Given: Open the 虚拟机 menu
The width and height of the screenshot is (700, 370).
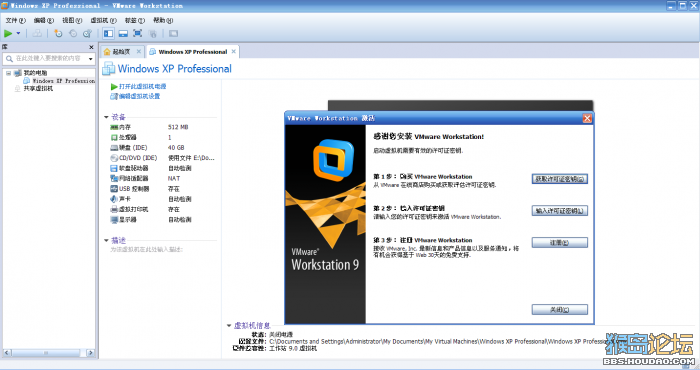Looking at the screenshot, I should point(103,21).
